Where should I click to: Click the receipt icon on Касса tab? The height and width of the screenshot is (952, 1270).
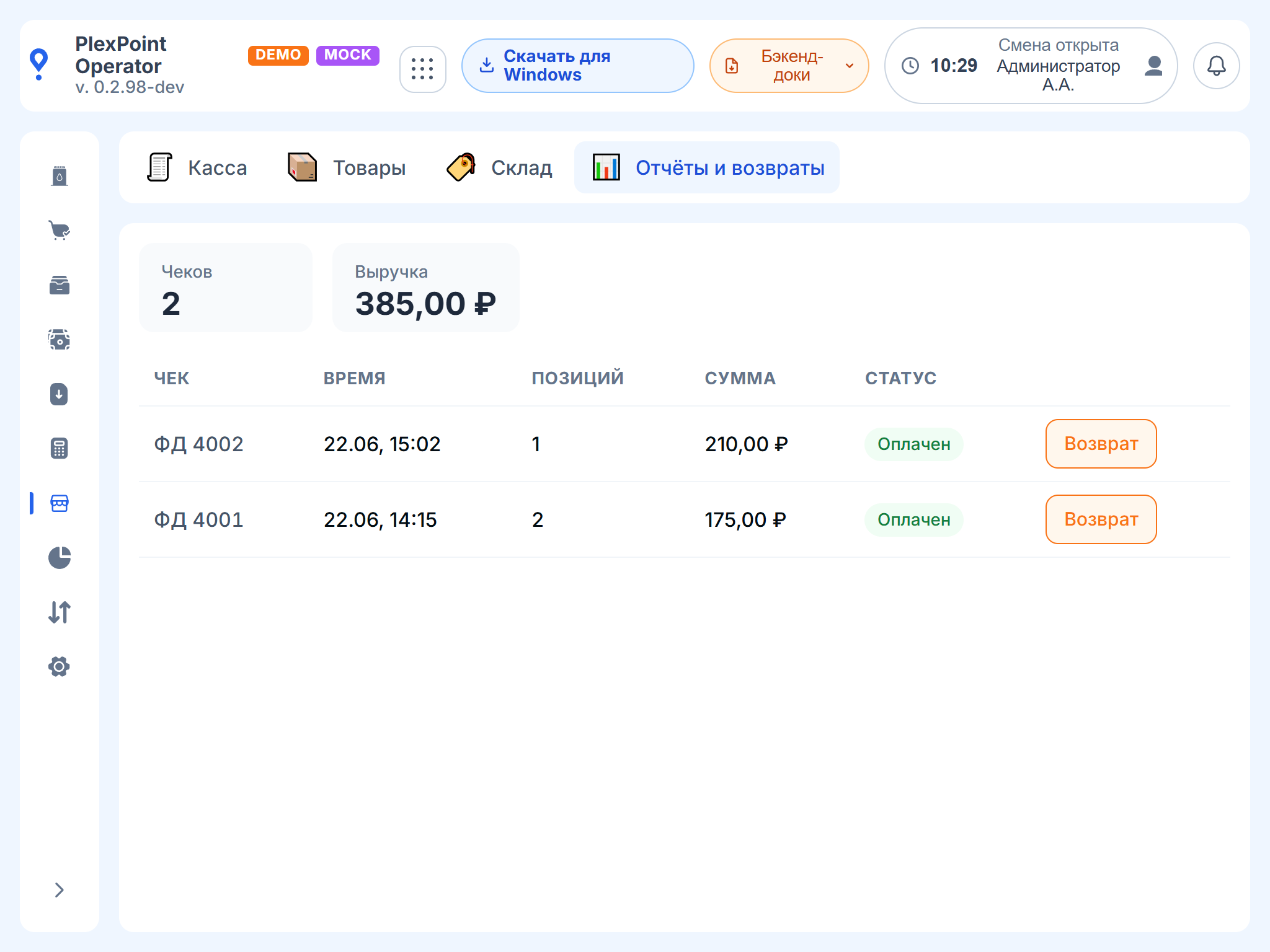click(159, 167)
